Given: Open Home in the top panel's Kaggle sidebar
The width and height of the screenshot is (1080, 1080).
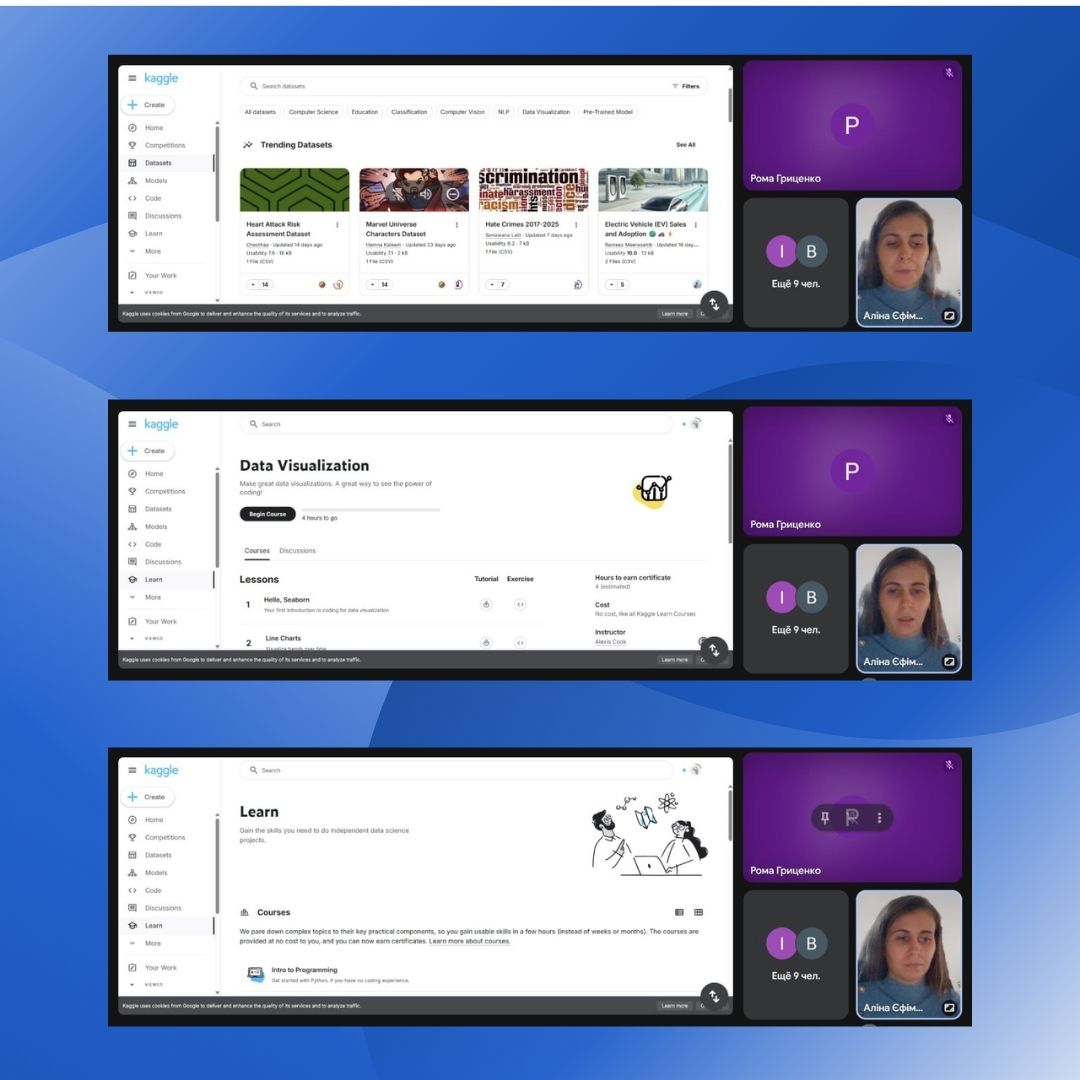Looking at the screenshot, I should tap(154, 128).
